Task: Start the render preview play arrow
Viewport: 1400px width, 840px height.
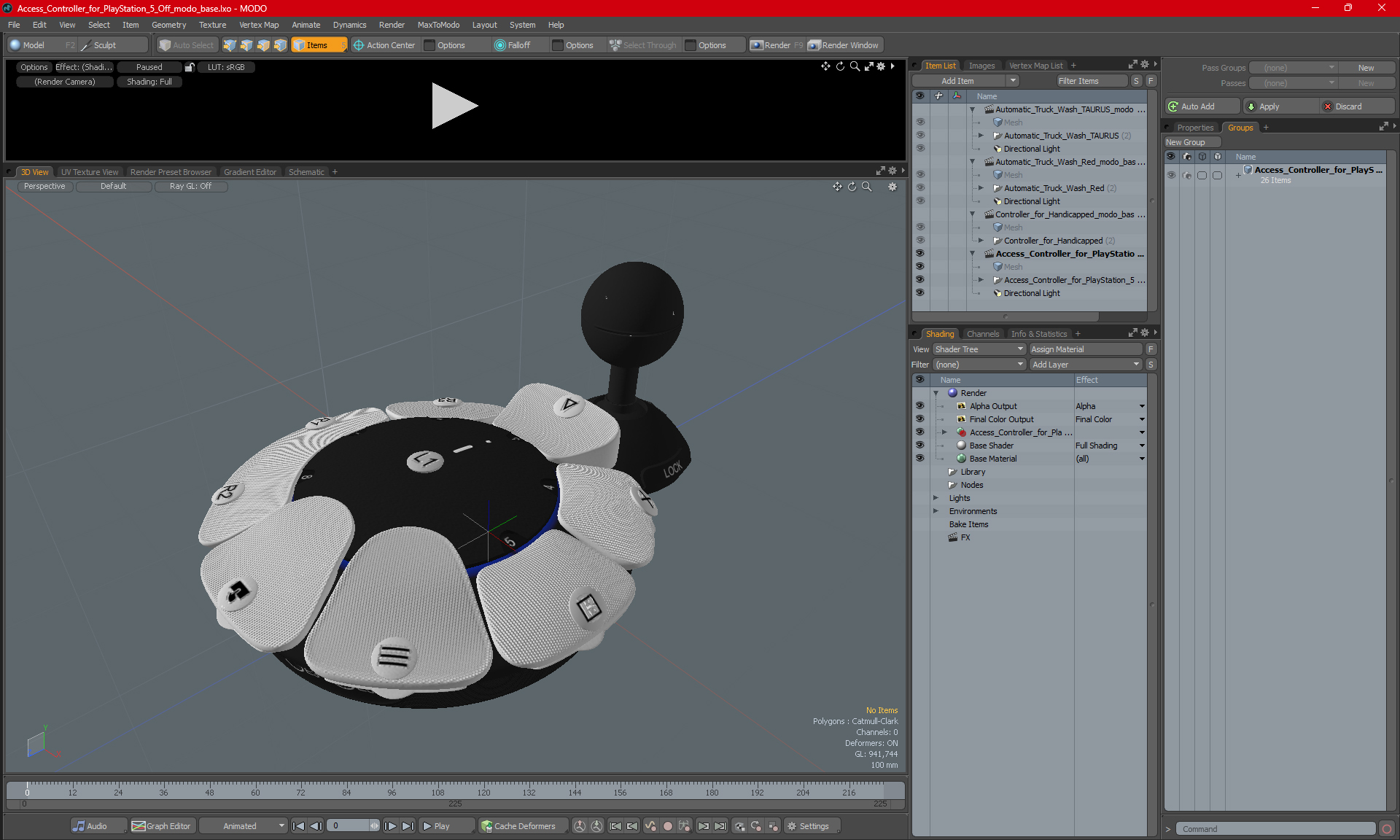Action: [454, 106]
